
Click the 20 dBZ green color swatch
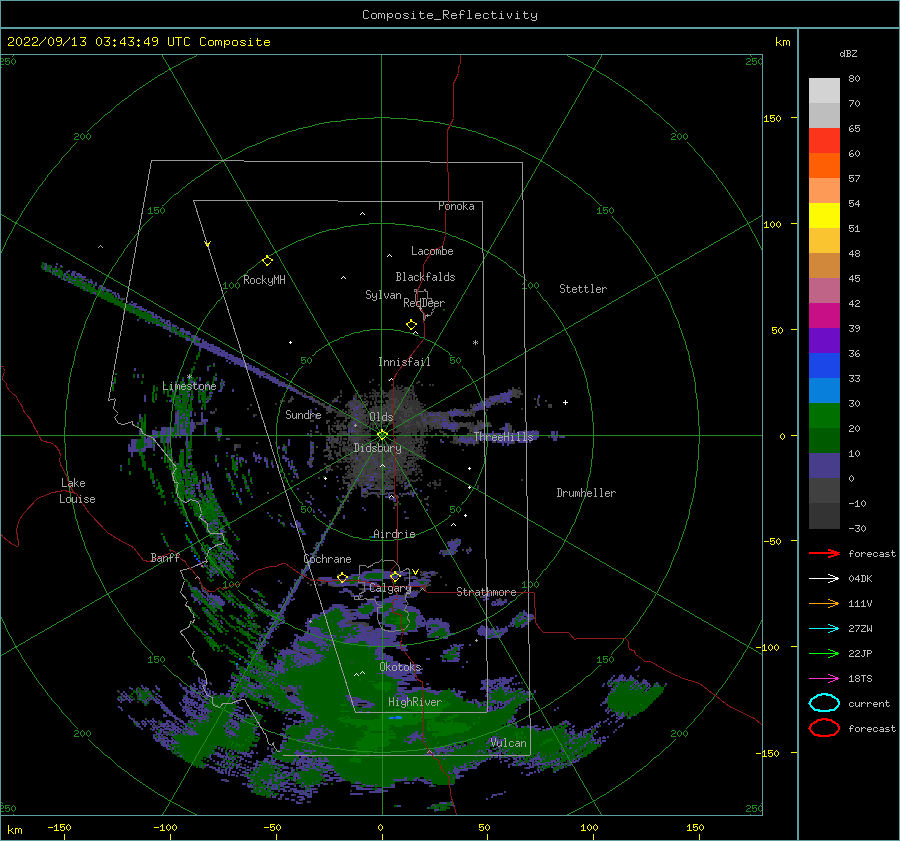tap(824, 416)
